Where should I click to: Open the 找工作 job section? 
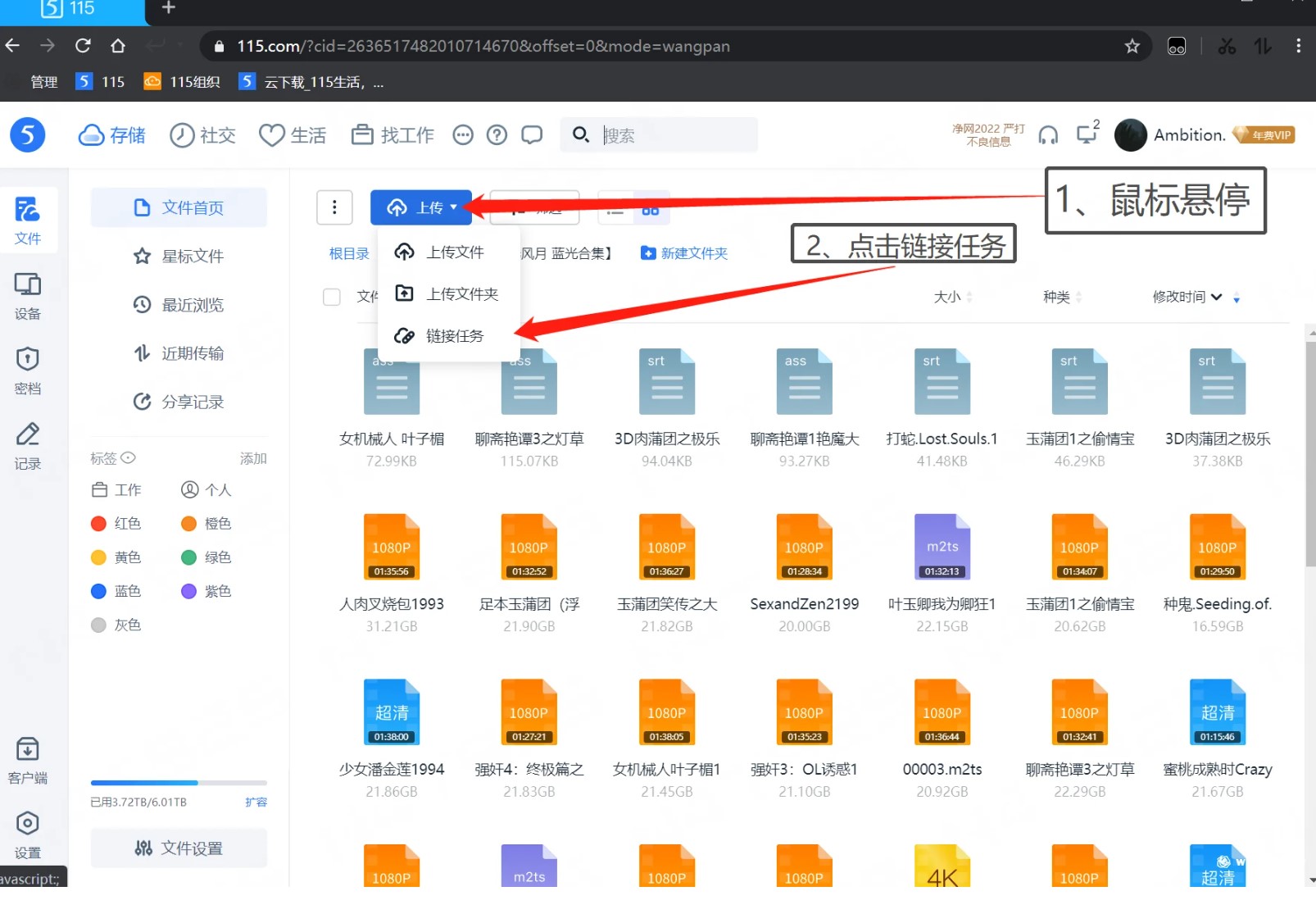tap(393, 135)
